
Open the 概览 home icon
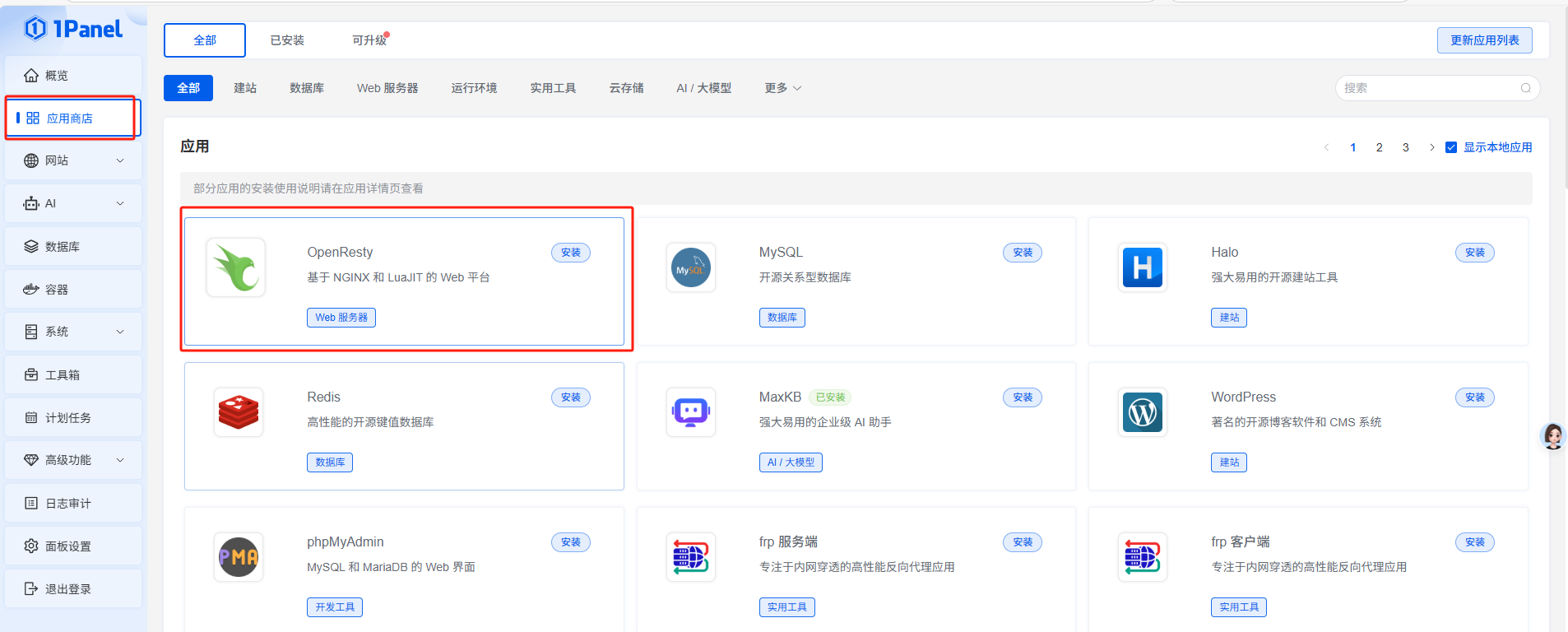(31, 76)
